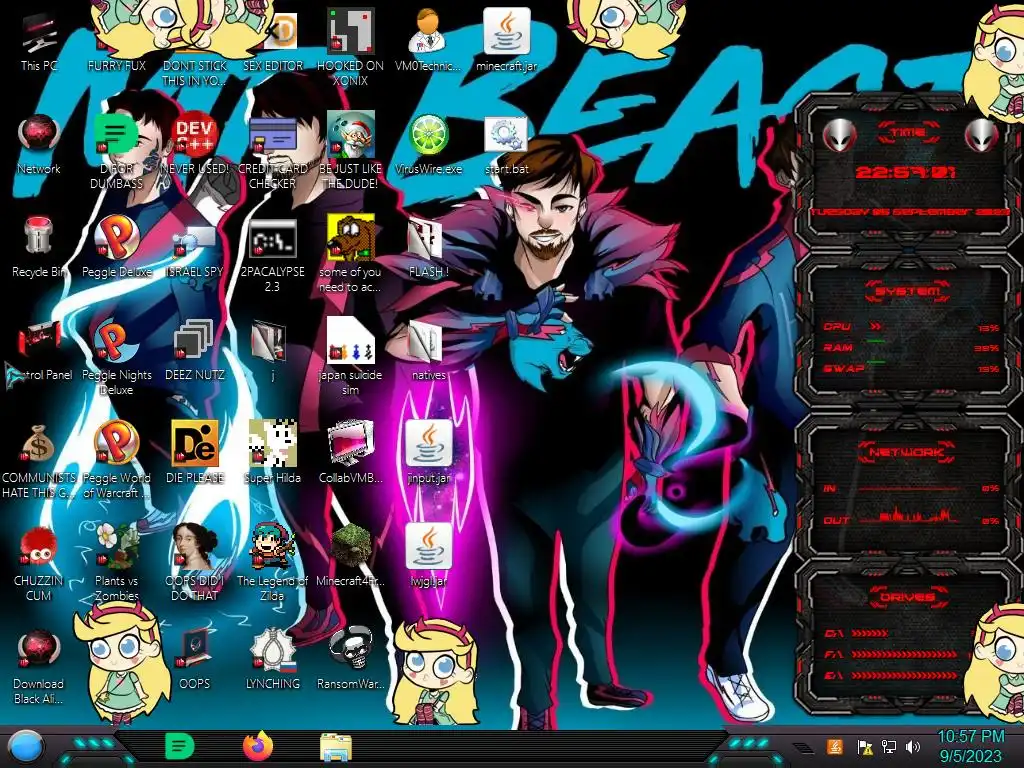Open the Download Black Ali... shortcut
Screen dimensions: 1024x768
tap(39, 666)
